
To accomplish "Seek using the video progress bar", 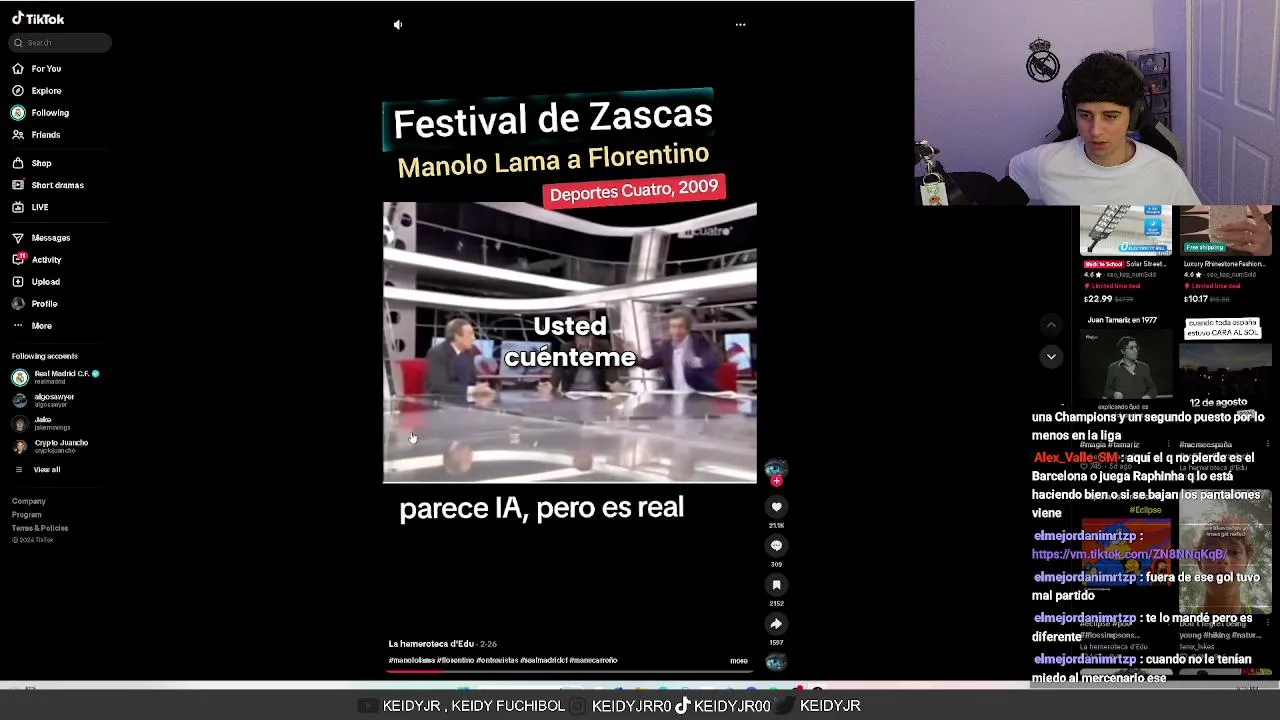I will click(570, 672).
